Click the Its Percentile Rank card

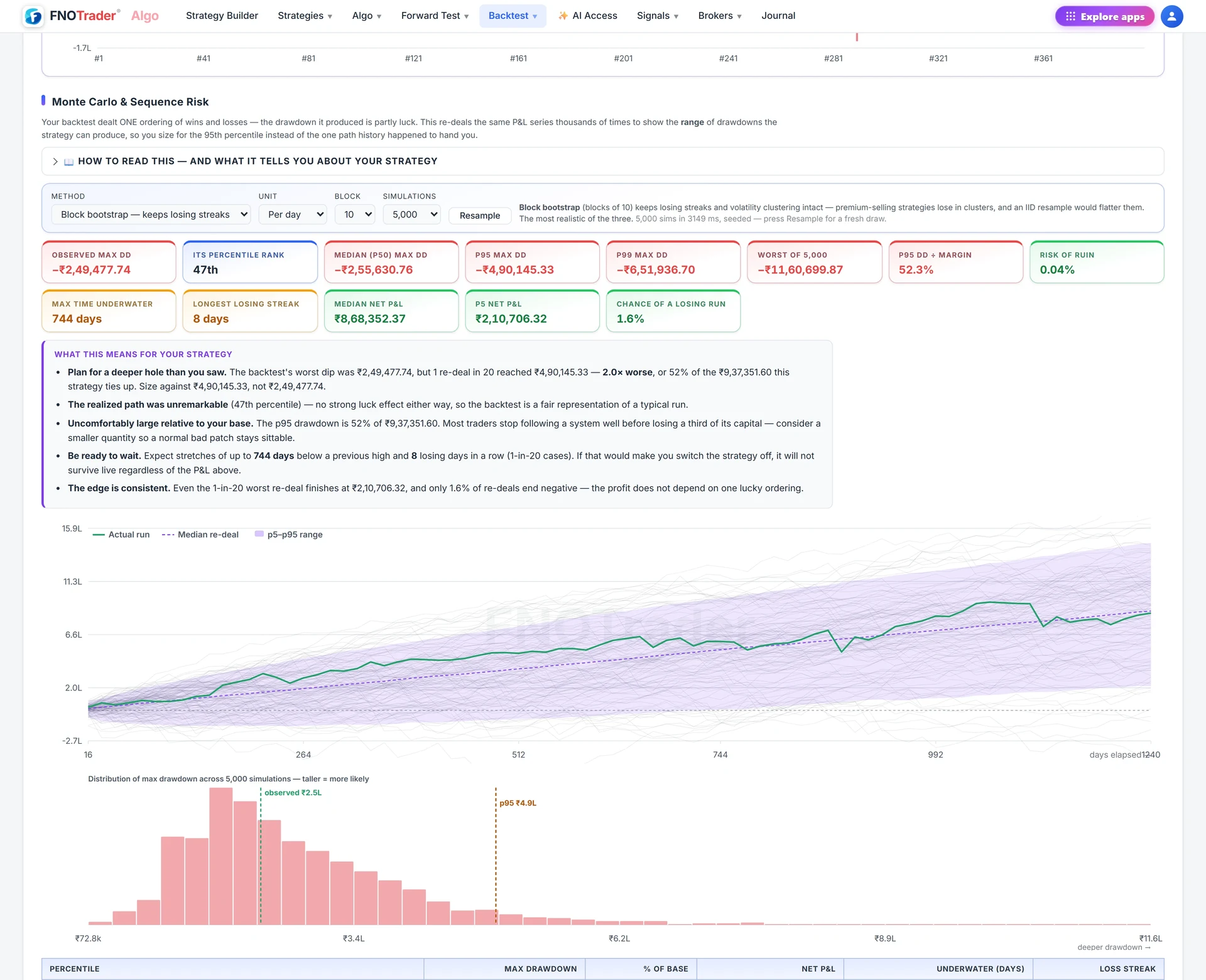click(250, 262)
